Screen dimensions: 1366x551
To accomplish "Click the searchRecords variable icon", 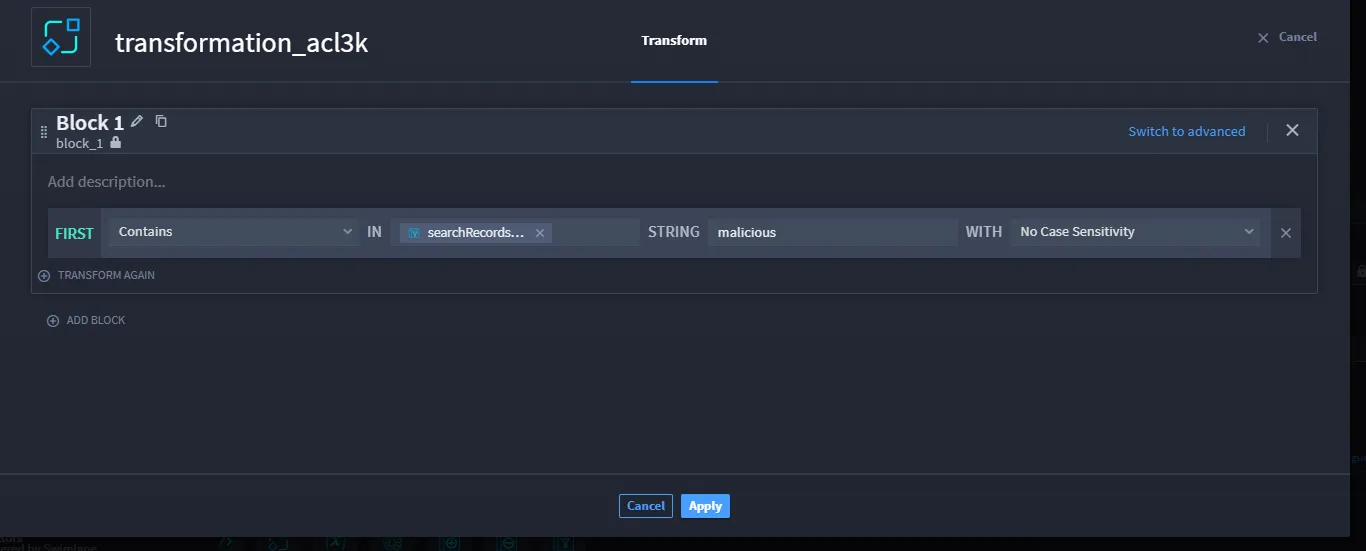I will tap(414, 233).
